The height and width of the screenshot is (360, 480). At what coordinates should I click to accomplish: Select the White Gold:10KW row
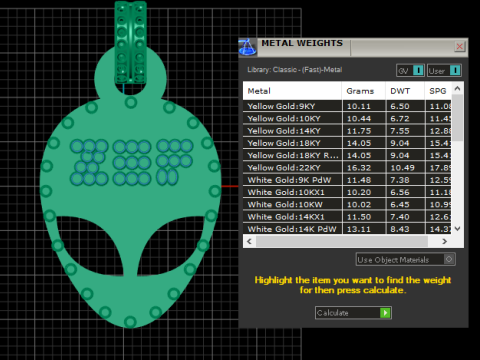point(347,204)
